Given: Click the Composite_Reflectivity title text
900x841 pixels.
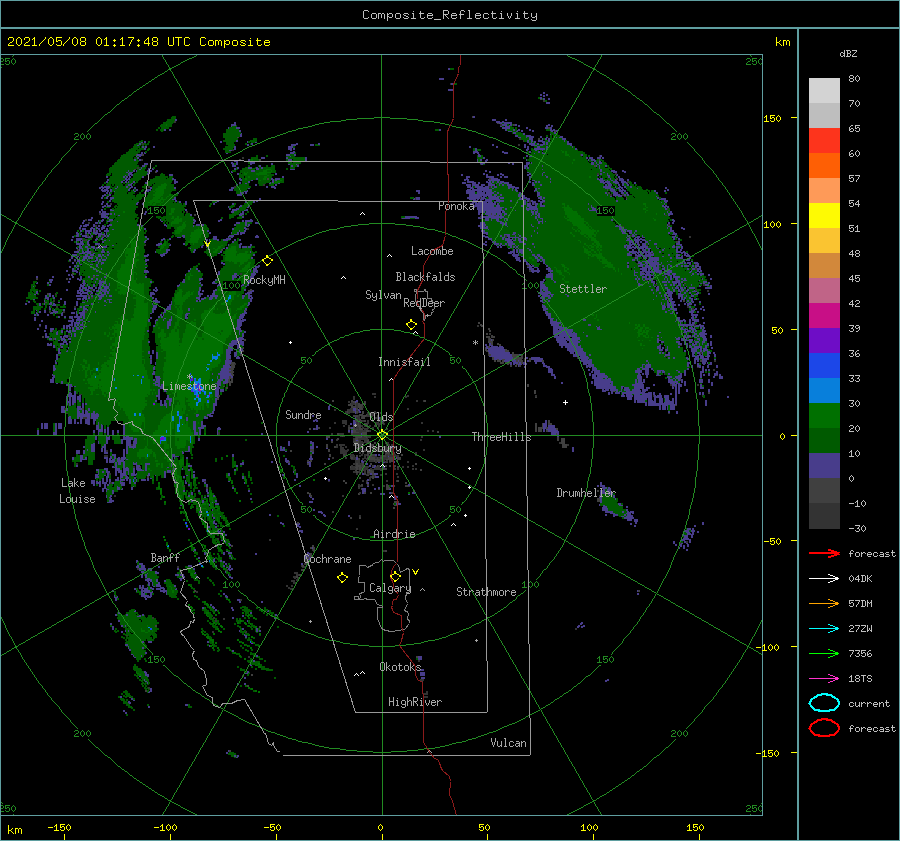Looking at the screenshot, I should pyautogui.click(x=449, y=15).
